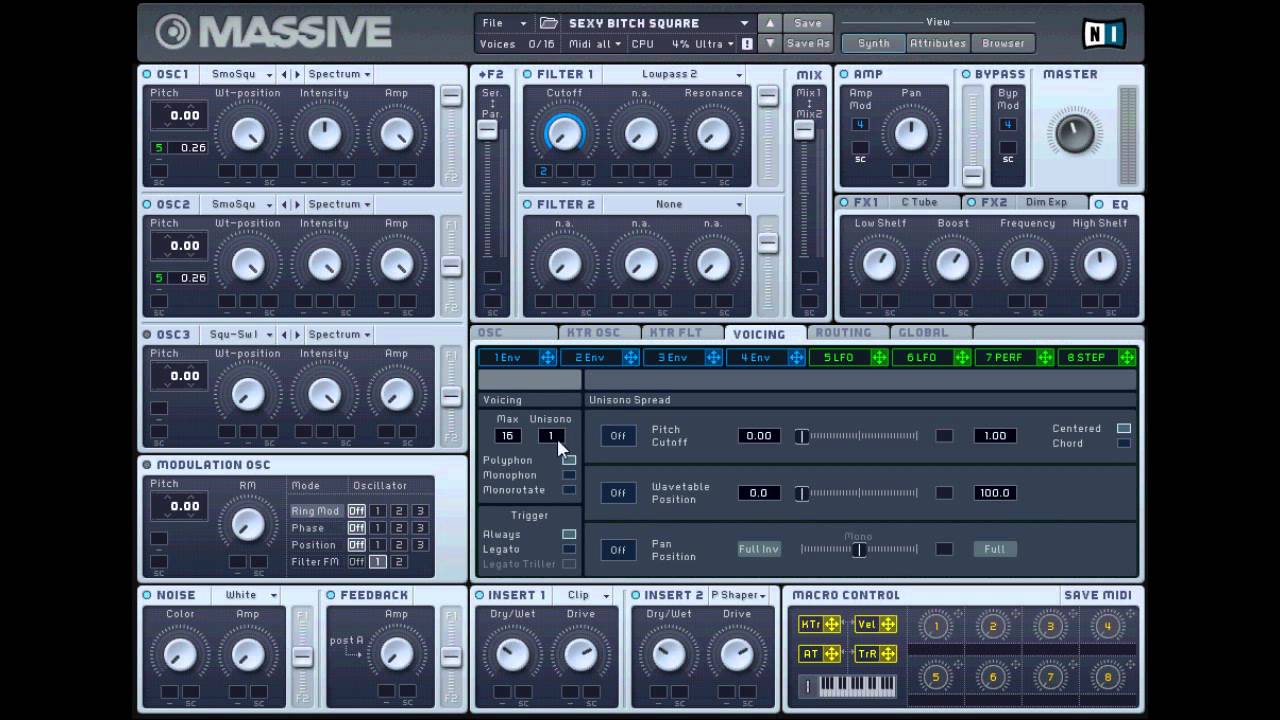The height and width of the screenshot is (720, 1280).
Task: Turn on Pitch Cutoff unison spread Off button
Action: coord(618,436)
